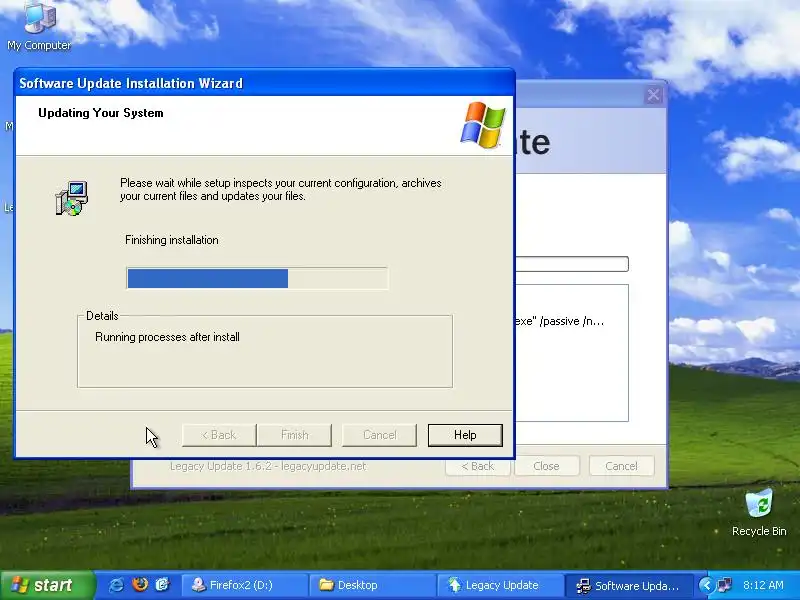Click the setup computer and disc icon
The image size is (800, 600).
pyautogui.click(x=71, y=198)
